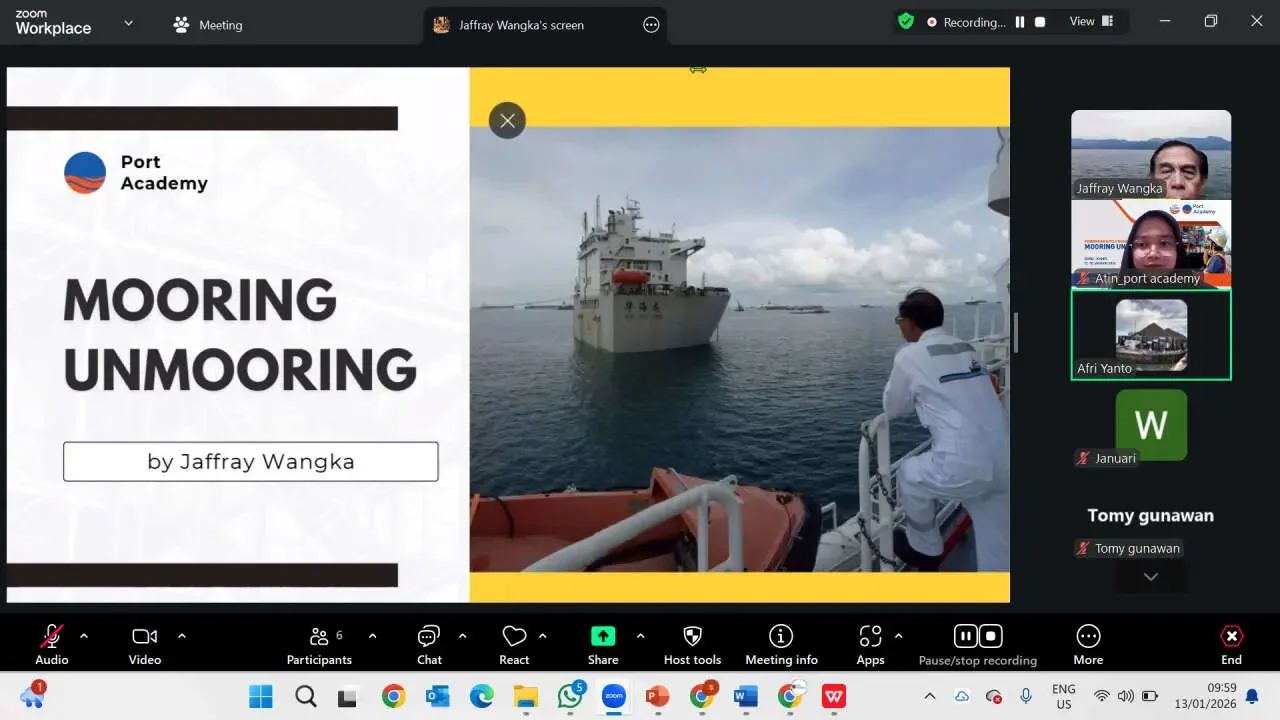Open WhatsApp from the taskbar

pyautogui.click(x=571, y=696)
